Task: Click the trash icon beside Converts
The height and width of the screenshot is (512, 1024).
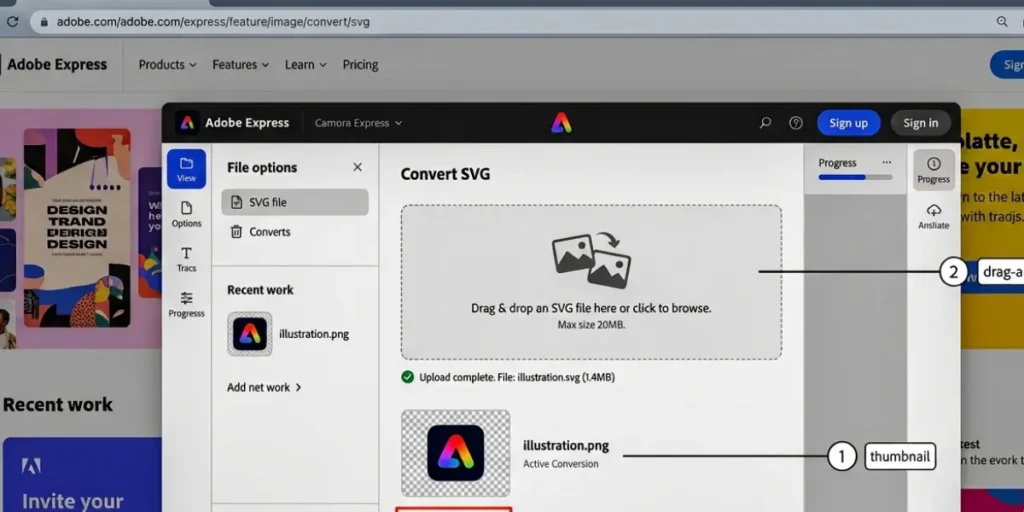Action: [x=236, y=232]
